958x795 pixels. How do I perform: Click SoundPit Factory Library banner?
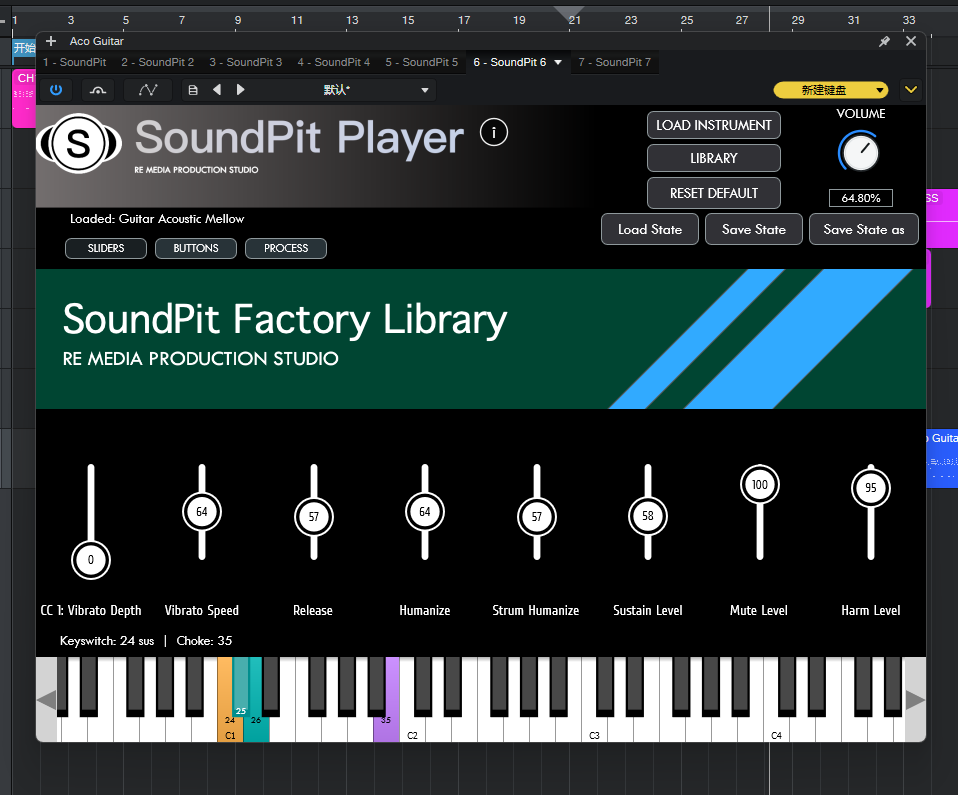(481, 339)
